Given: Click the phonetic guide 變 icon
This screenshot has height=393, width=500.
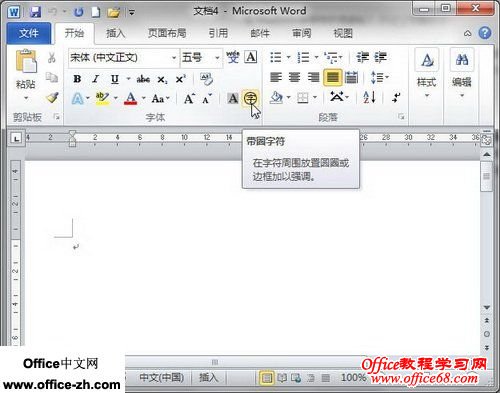Looking at the screenshot, I should [x=233, y=57].
